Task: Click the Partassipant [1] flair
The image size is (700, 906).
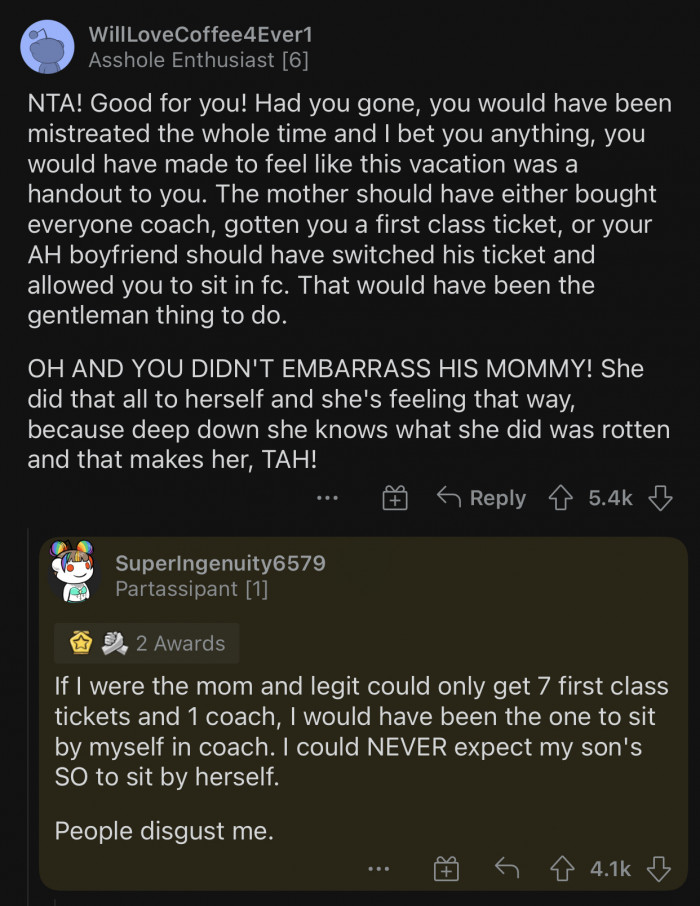Action: (191, 589)
